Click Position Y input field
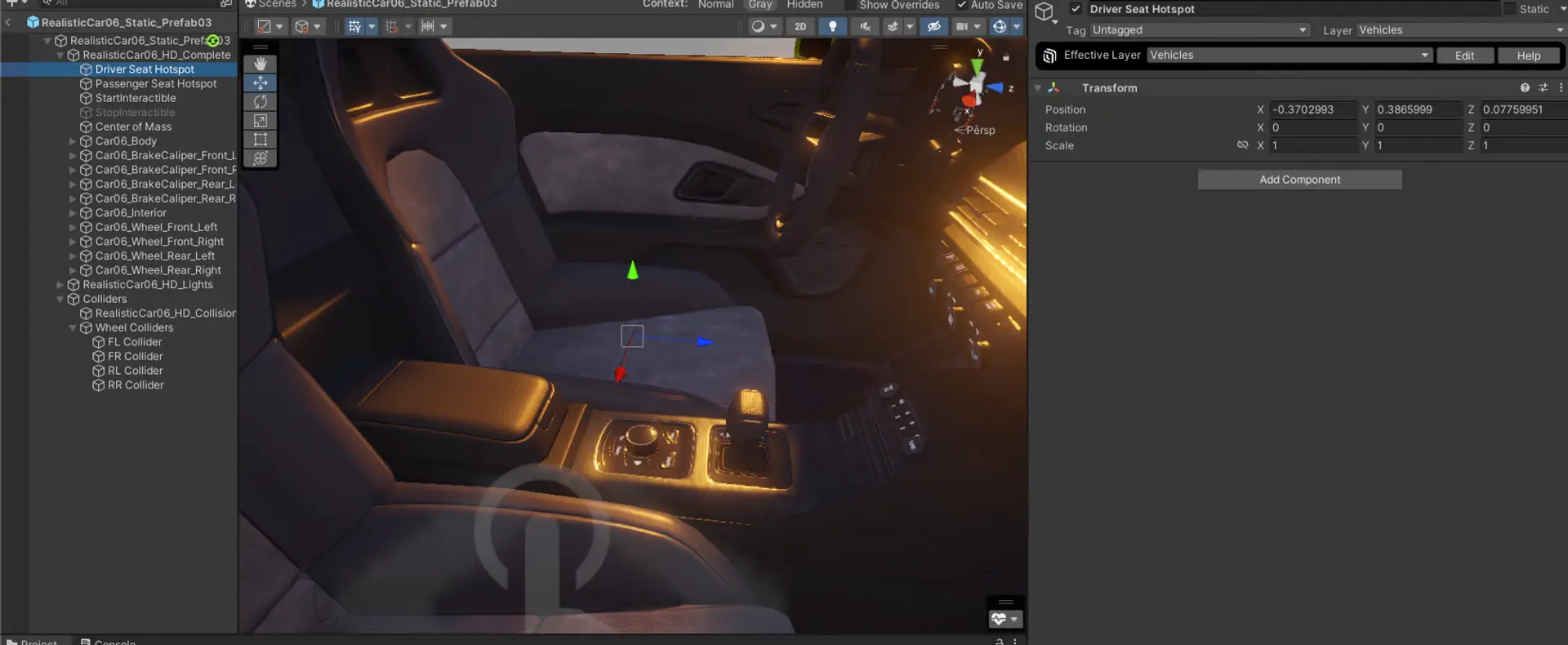The width and height of the screenshot is (1568, 645). click(1419, 109)
